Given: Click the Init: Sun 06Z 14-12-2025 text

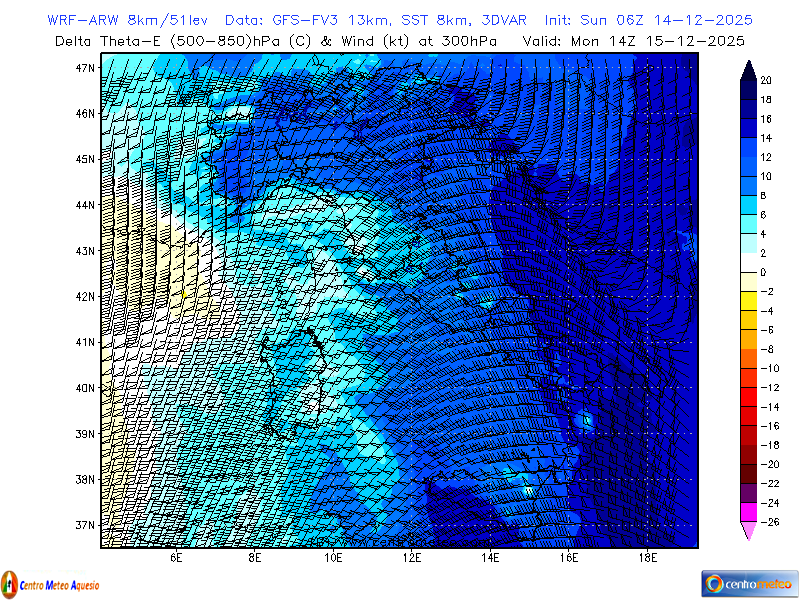Looking at the screenshot, I should (648, 20).
